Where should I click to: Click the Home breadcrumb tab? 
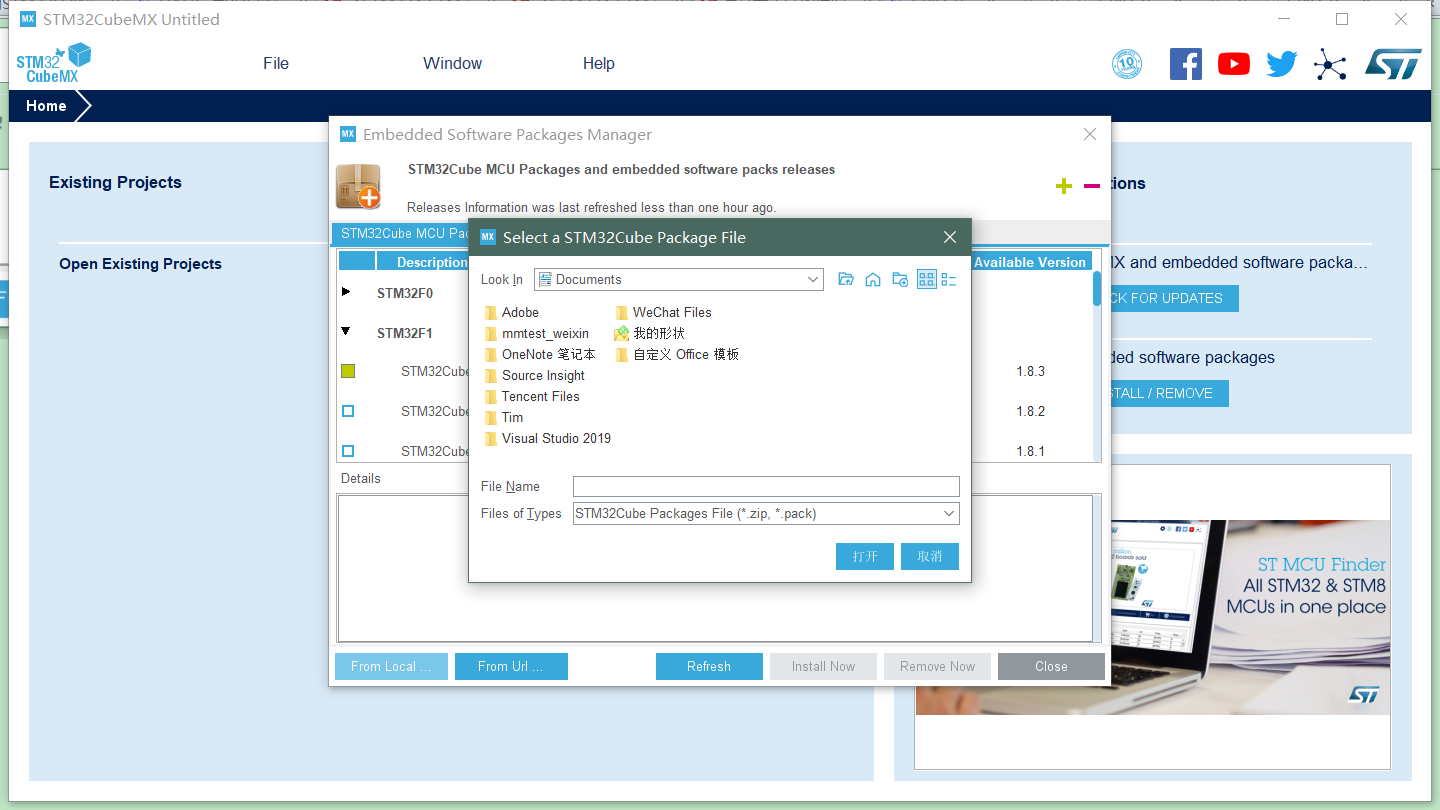coord(46,106)
